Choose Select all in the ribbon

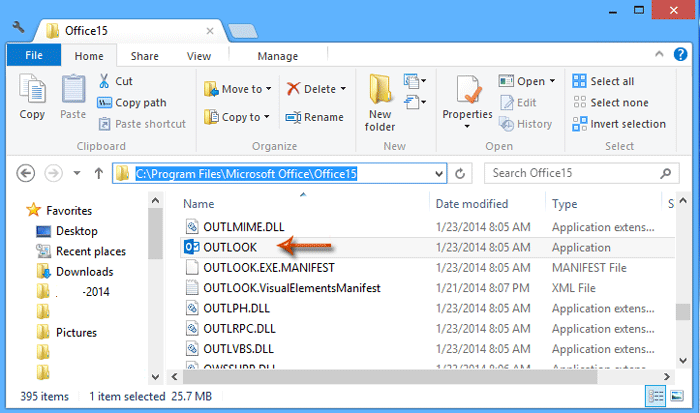click(604, 81)
